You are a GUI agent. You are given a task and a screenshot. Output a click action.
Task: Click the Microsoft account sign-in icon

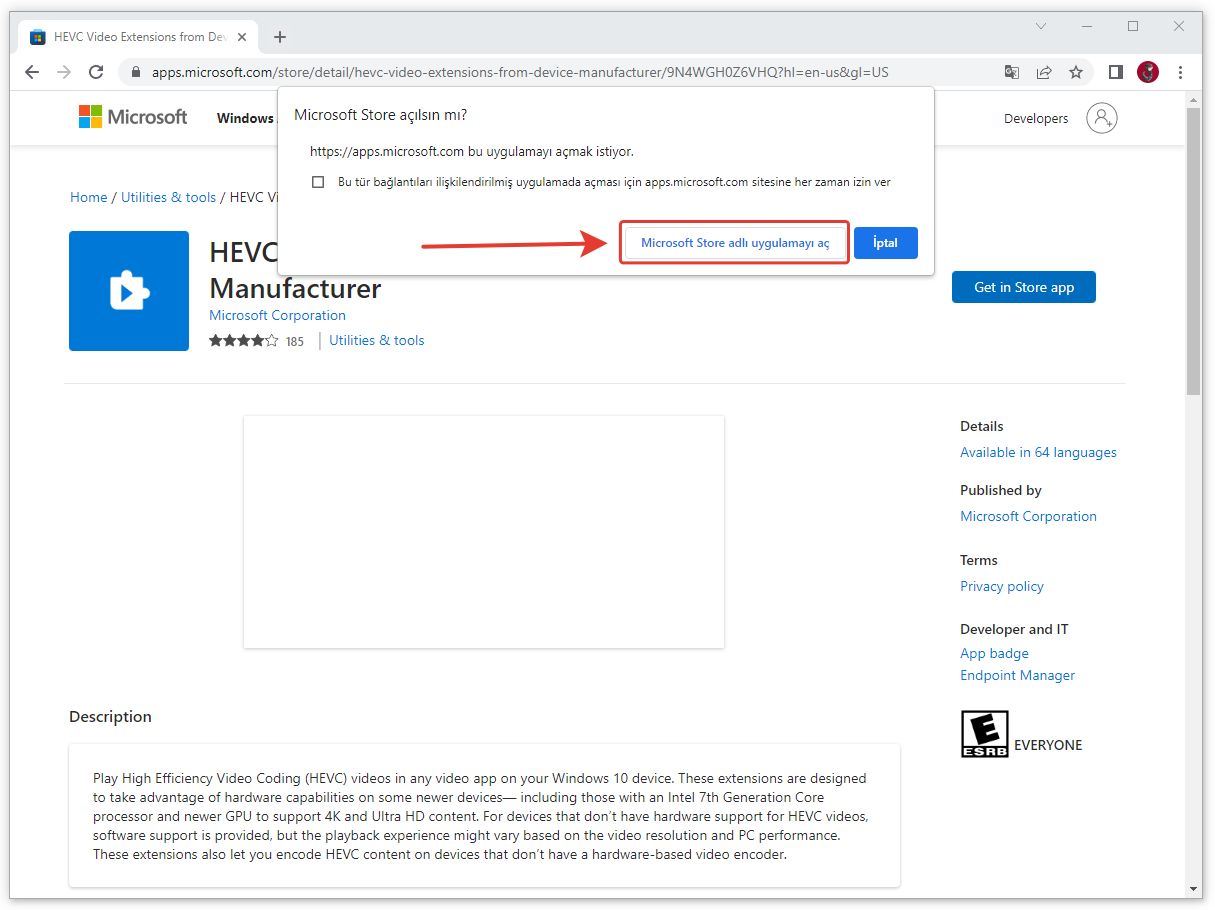pyautogui.click(x=1101, y=118)
